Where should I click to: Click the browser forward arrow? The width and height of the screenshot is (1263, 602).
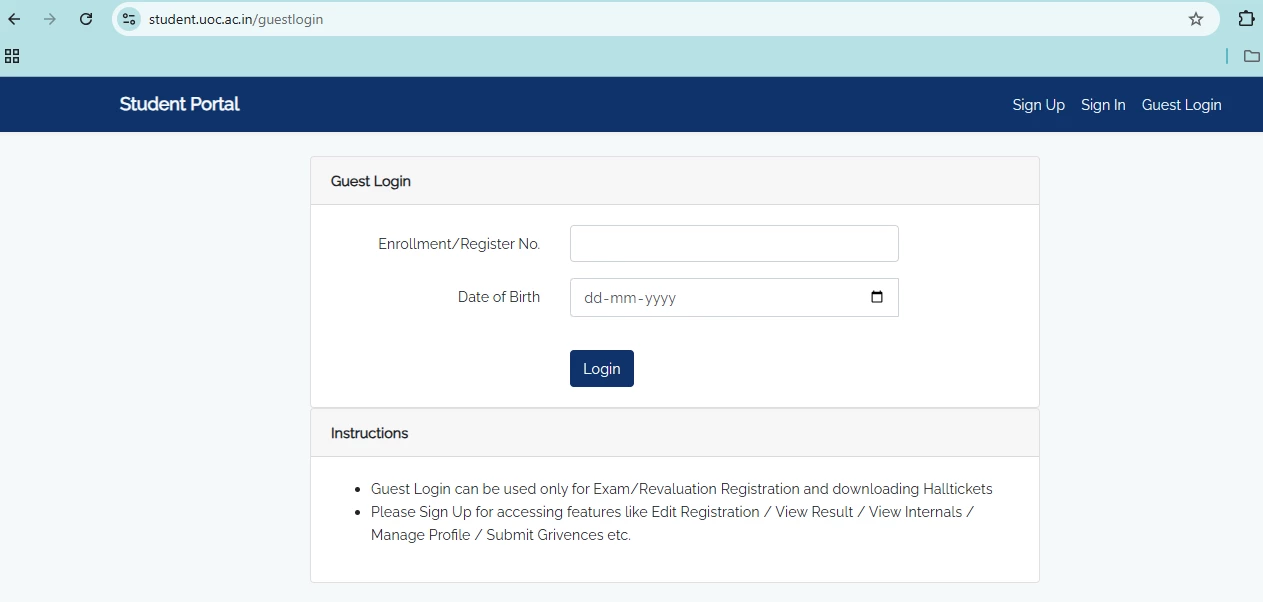click(x=50, y=19)
